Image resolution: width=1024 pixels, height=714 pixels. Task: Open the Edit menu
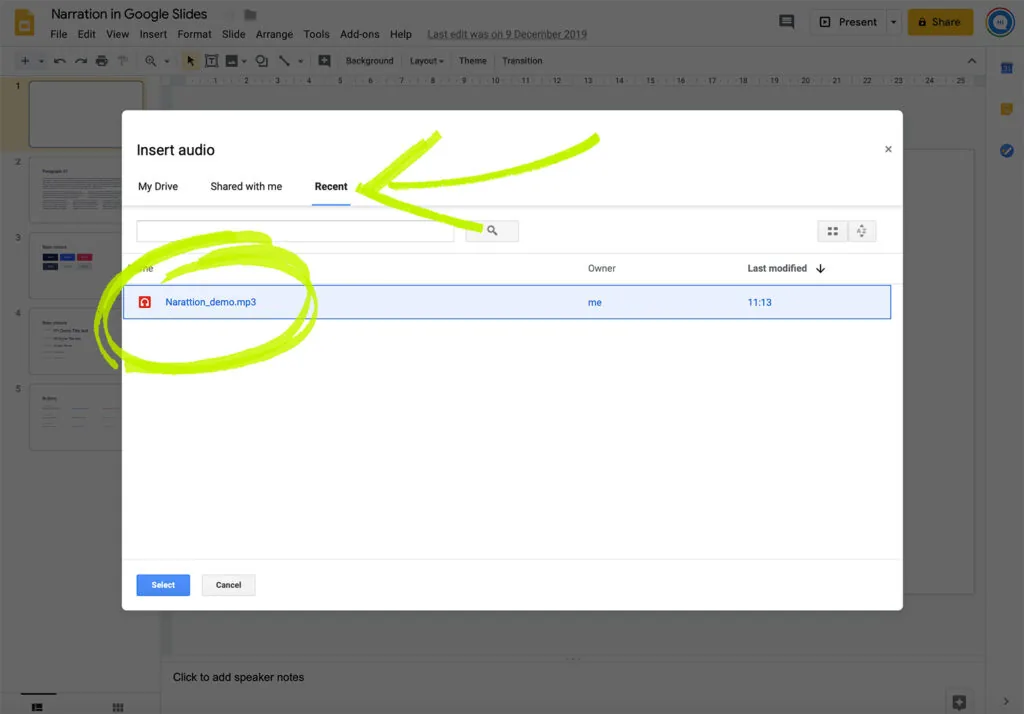(x=86, y=35)
